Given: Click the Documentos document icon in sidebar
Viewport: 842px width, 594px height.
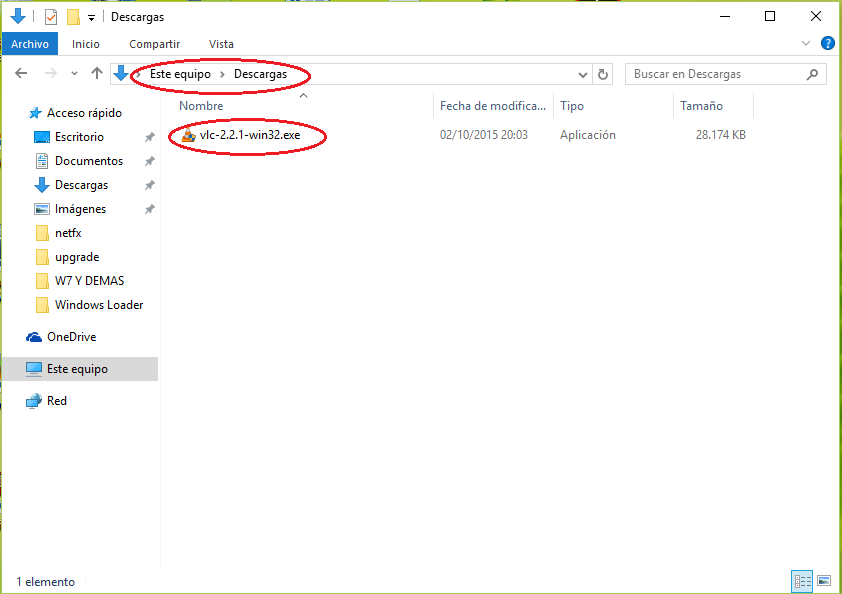Looking at the screenshot, I should point(42,161).
